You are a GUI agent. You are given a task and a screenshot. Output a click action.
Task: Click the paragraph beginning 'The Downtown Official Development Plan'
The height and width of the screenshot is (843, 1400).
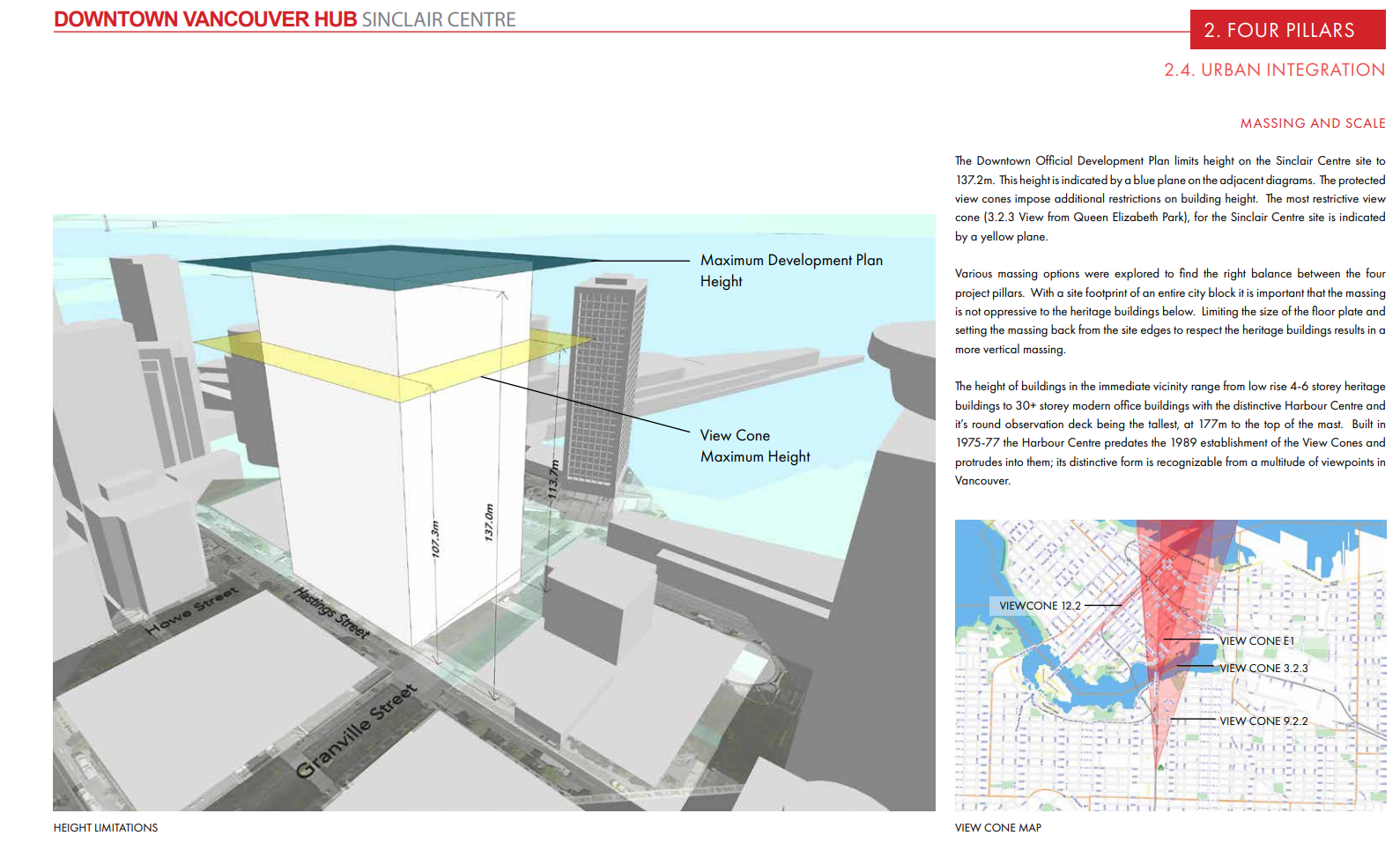coord(1170,198)
